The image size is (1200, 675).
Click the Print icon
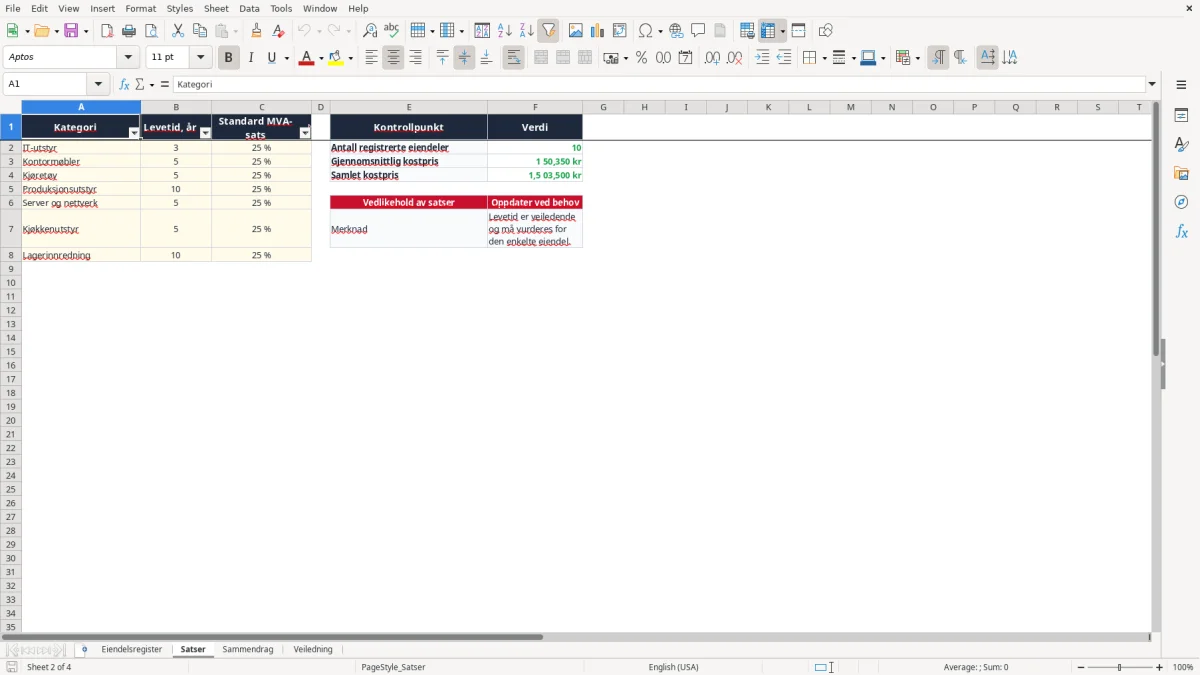pos(129,31)
